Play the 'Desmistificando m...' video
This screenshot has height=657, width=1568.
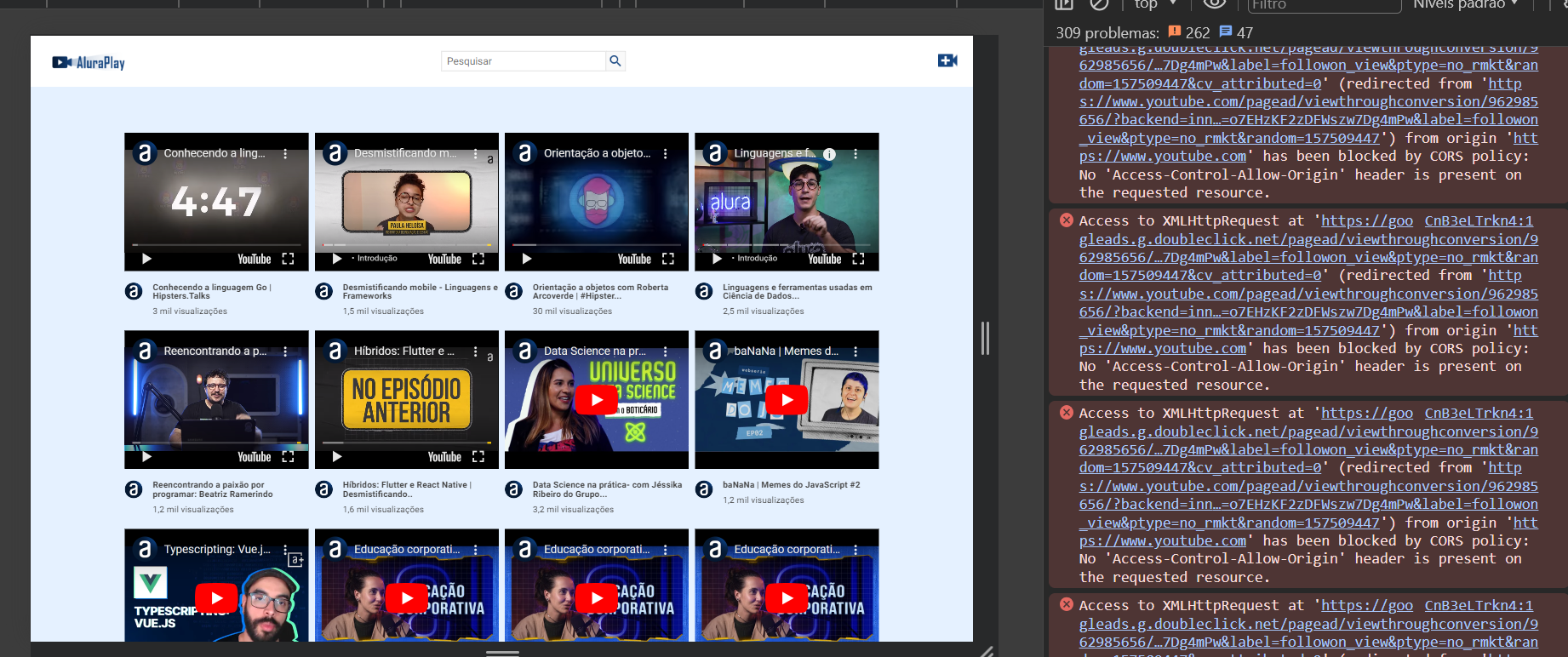[x=337, y=259]
